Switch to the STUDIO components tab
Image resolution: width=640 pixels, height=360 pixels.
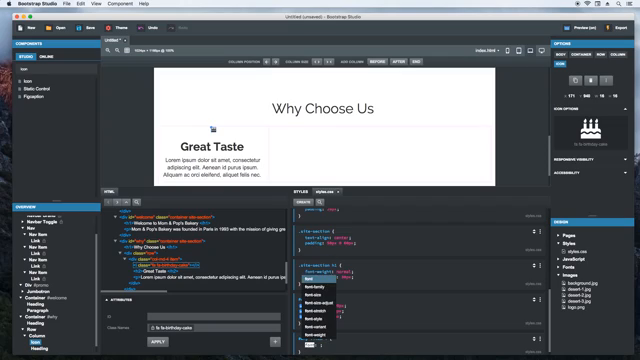tap(26, 56)
